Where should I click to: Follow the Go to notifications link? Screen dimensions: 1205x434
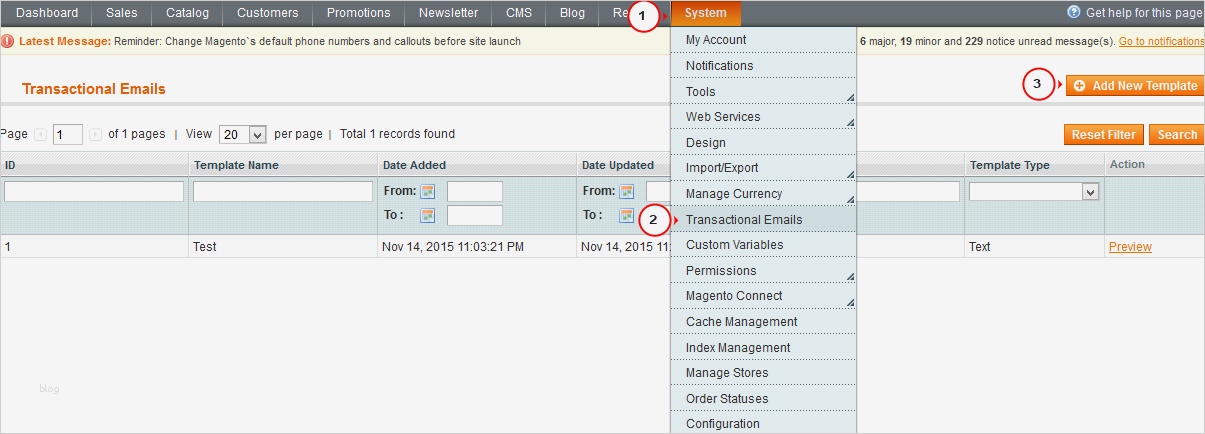tap(1161, 41)
